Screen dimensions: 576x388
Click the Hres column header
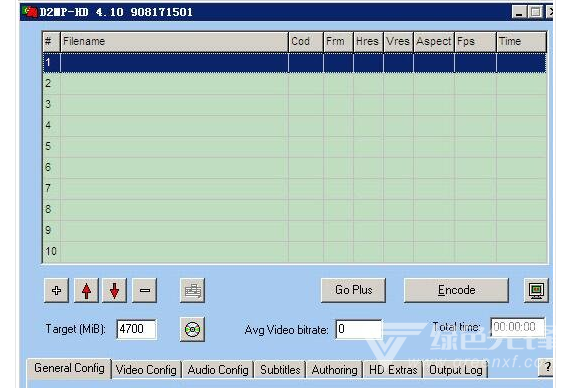click(368, 42)
